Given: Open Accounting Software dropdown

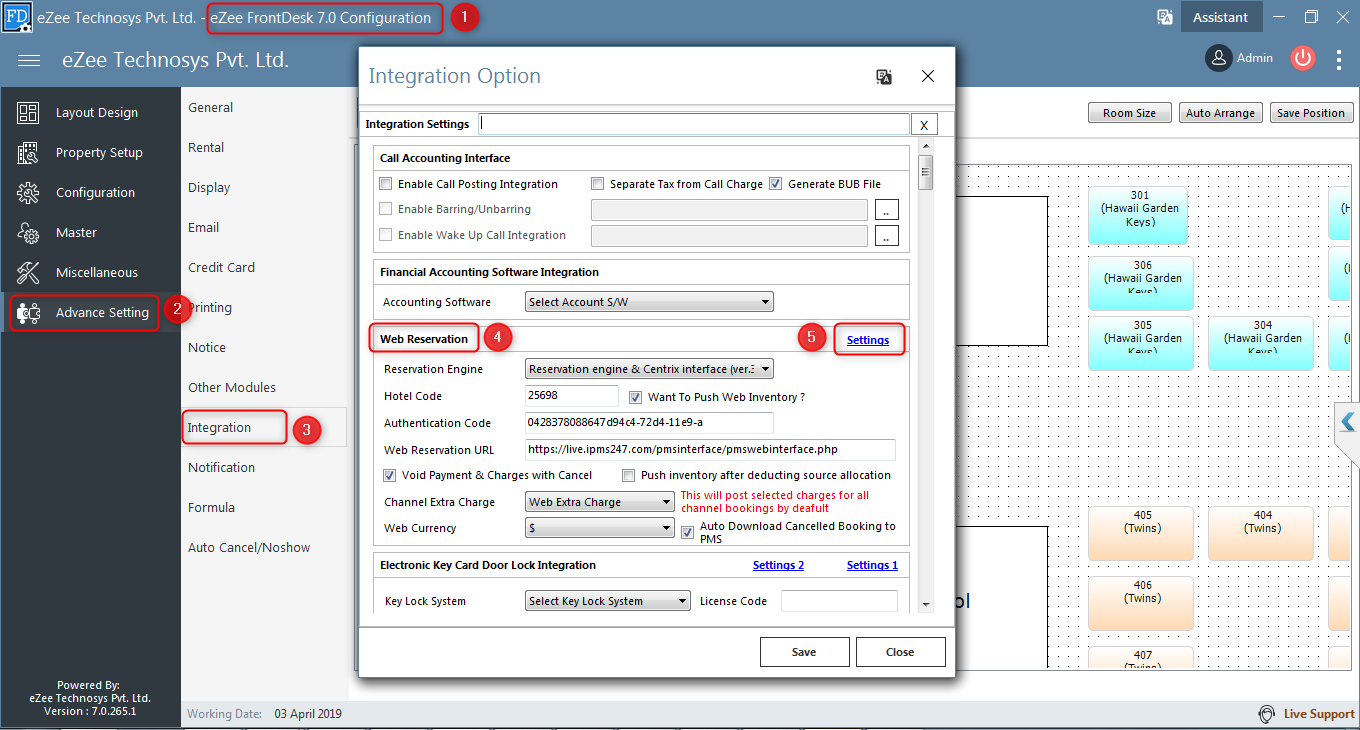Looking at the screenshot, I should click(649, 302).
